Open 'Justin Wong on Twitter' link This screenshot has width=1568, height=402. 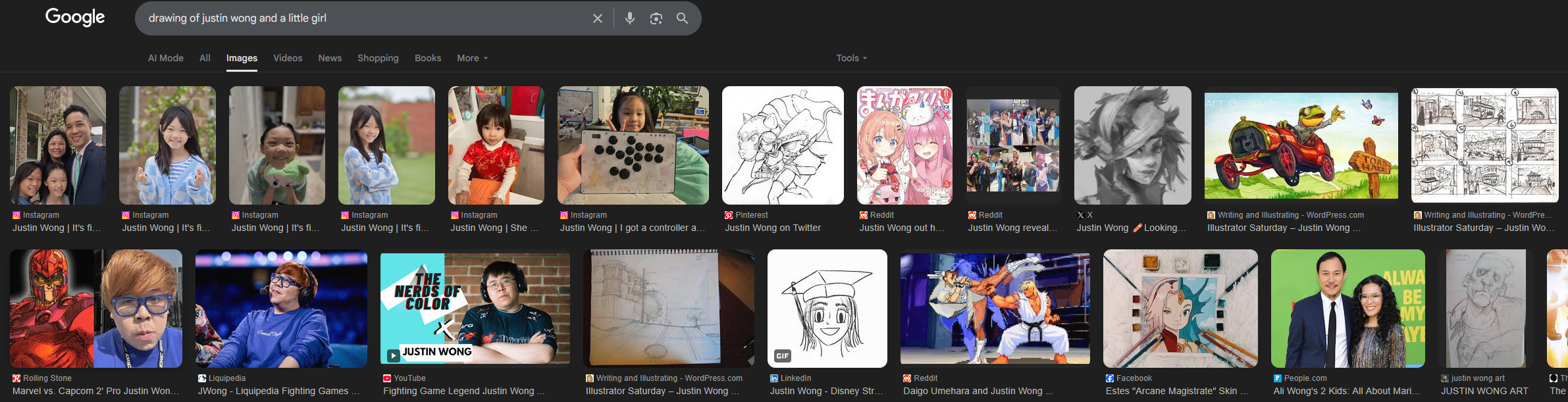click(x=773, y=228)
